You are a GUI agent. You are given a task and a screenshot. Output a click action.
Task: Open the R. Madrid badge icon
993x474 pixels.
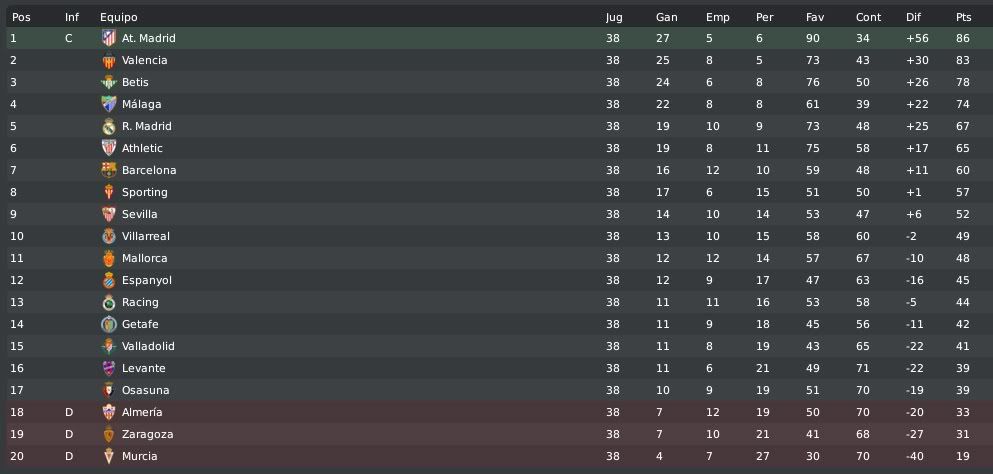click(109, 126)
